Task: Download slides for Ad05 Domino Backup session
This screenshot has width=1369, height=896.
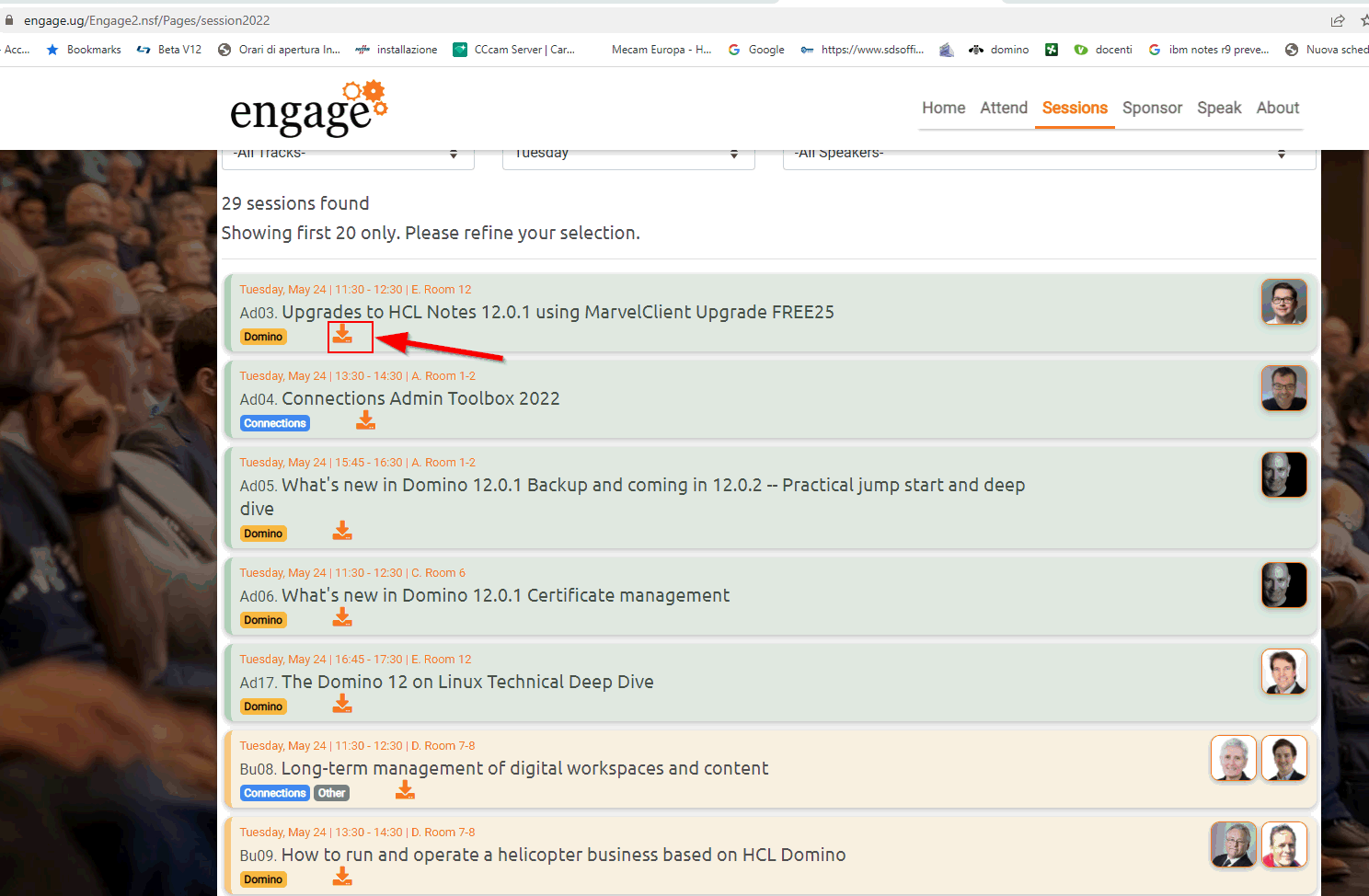Action: 342,531
